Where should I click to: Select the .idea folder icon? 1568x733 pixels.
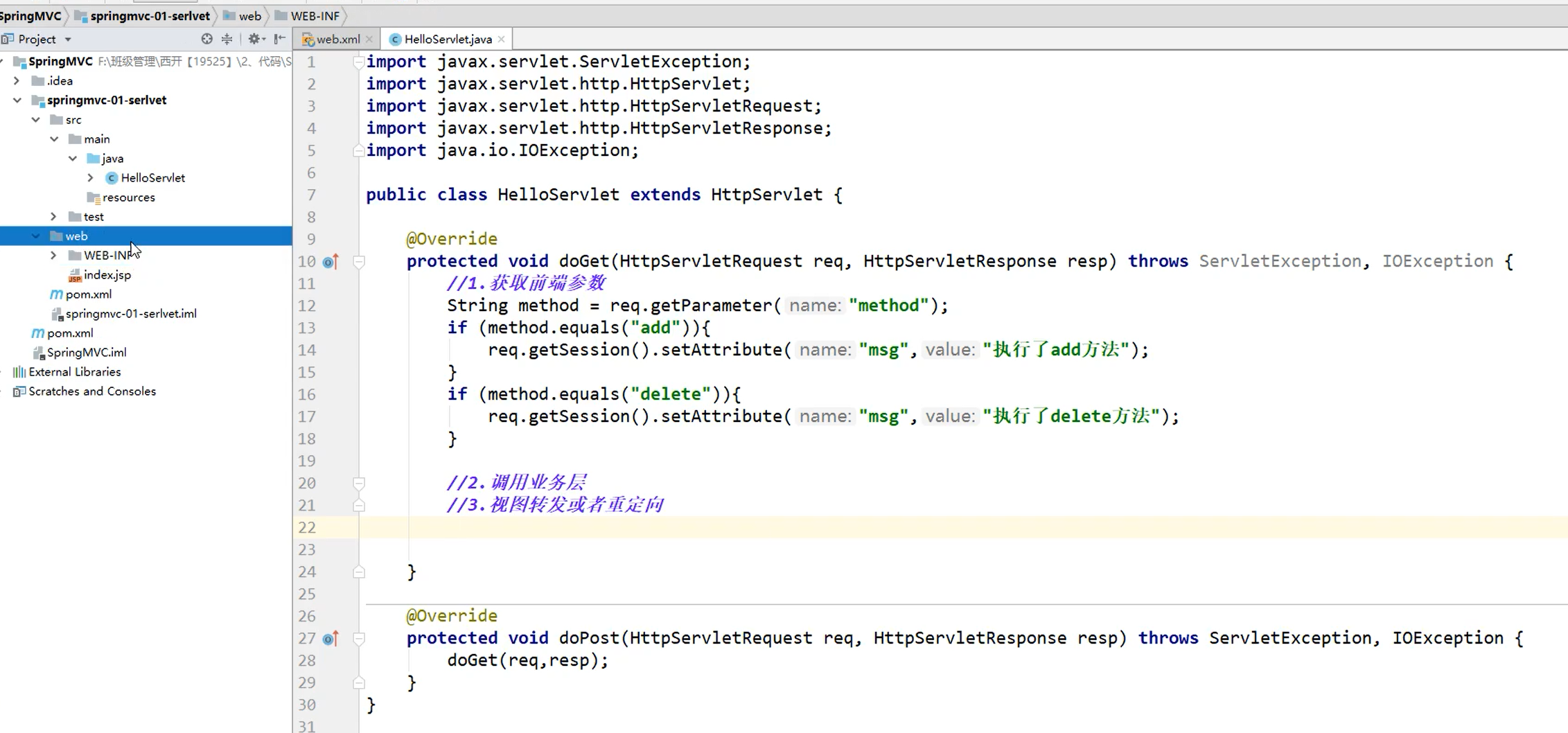click(38, 81)
